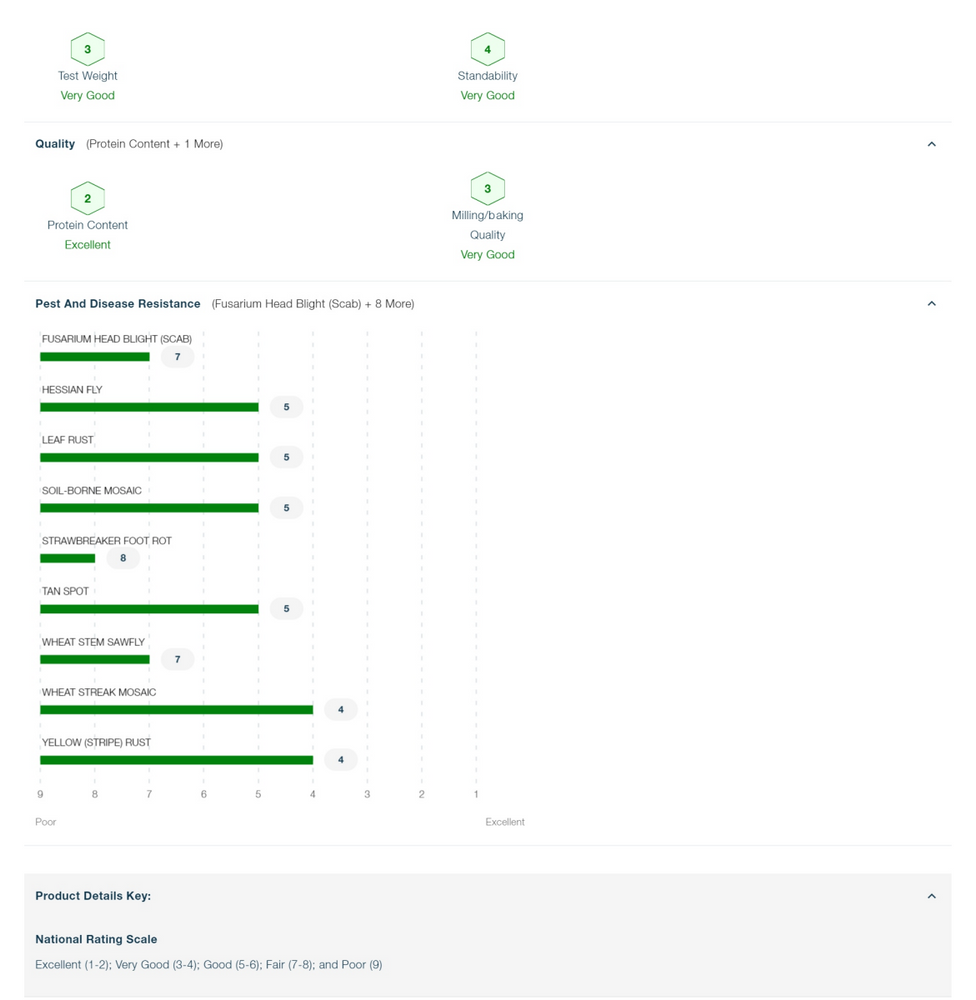The height and width of the screenshot is (1000, 976).
Task: Click the Protein Content hexagon badge
Action: pyautogui.click(x=87, y=198)
